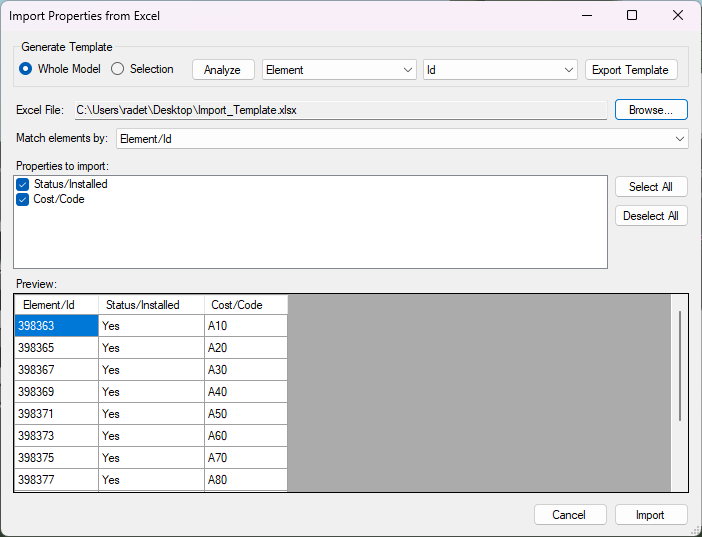Minimize the Import Properties dialog
702x537 pixels.
pyautogui.click(x=587, y=15)
